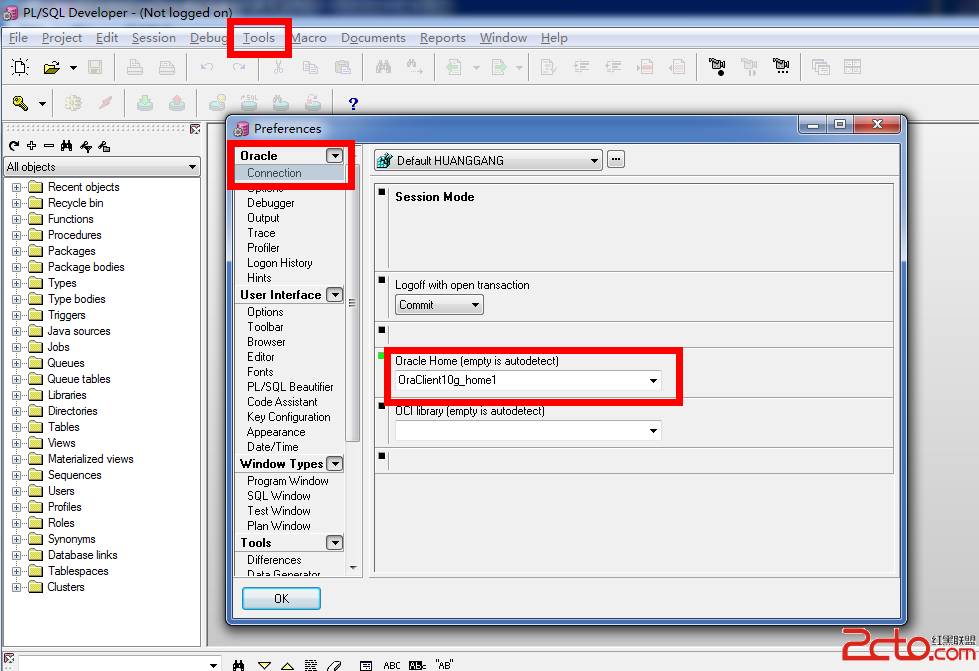Click the Commit green down-arrow icon
The width and height of the screenshot is (979, 671).
pos(145,103)
